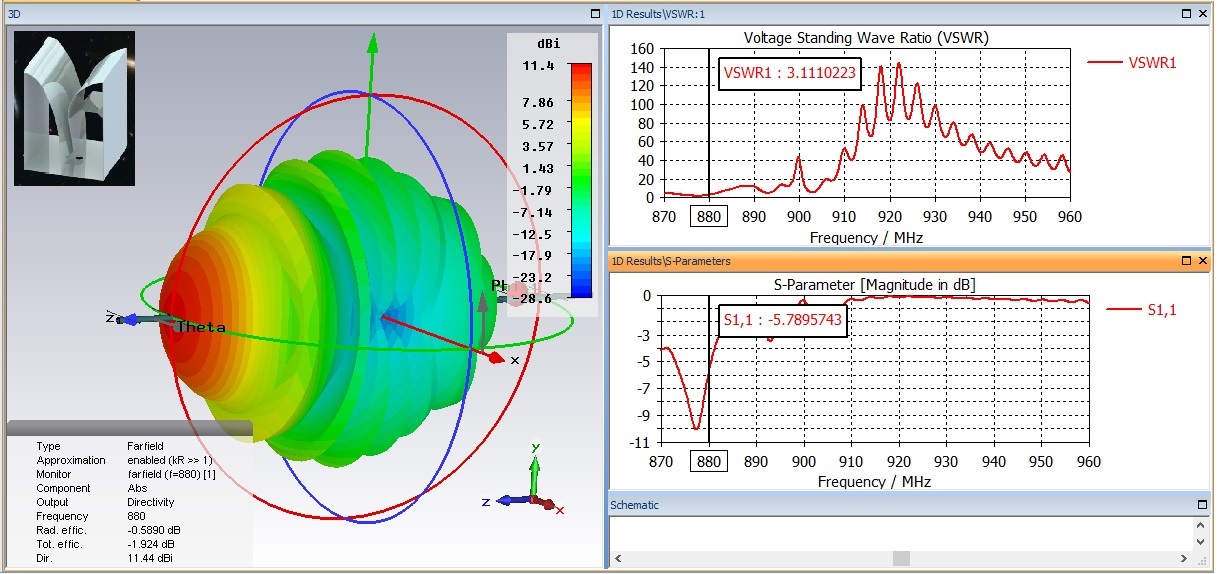
Task: Click the Theta axis label in 3D view
Action: [201, 327]
